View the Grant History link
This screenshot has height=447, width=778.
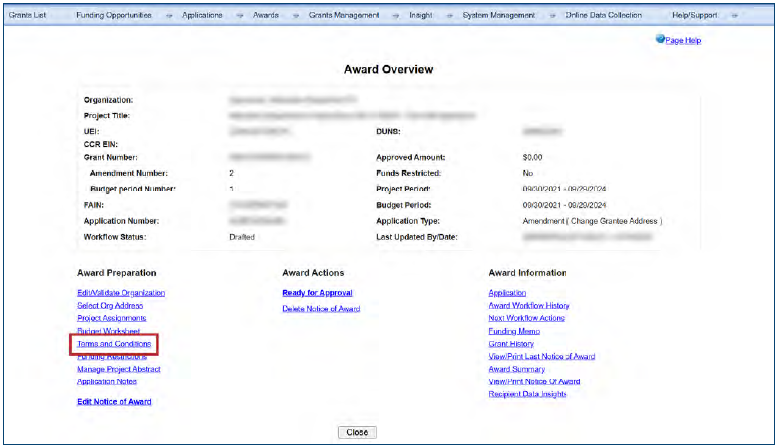coord(511,344)
